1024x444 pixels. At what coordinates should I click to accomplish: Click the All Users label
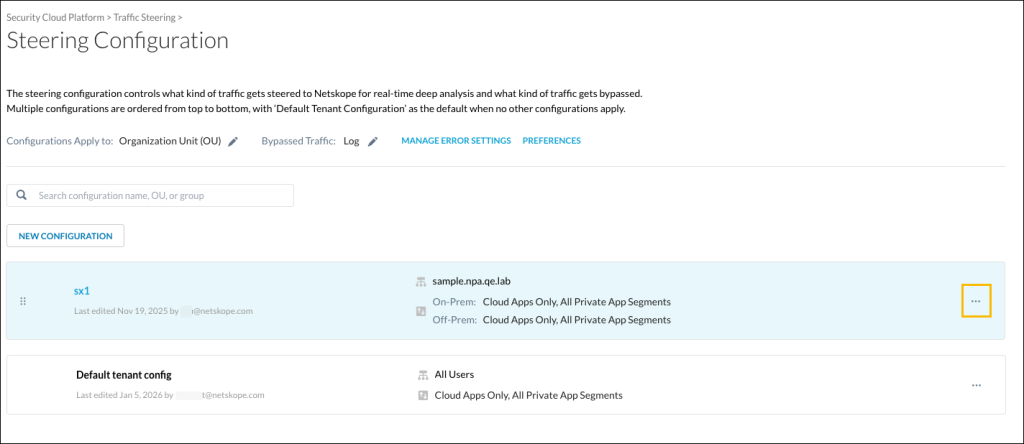click(455, 375)
